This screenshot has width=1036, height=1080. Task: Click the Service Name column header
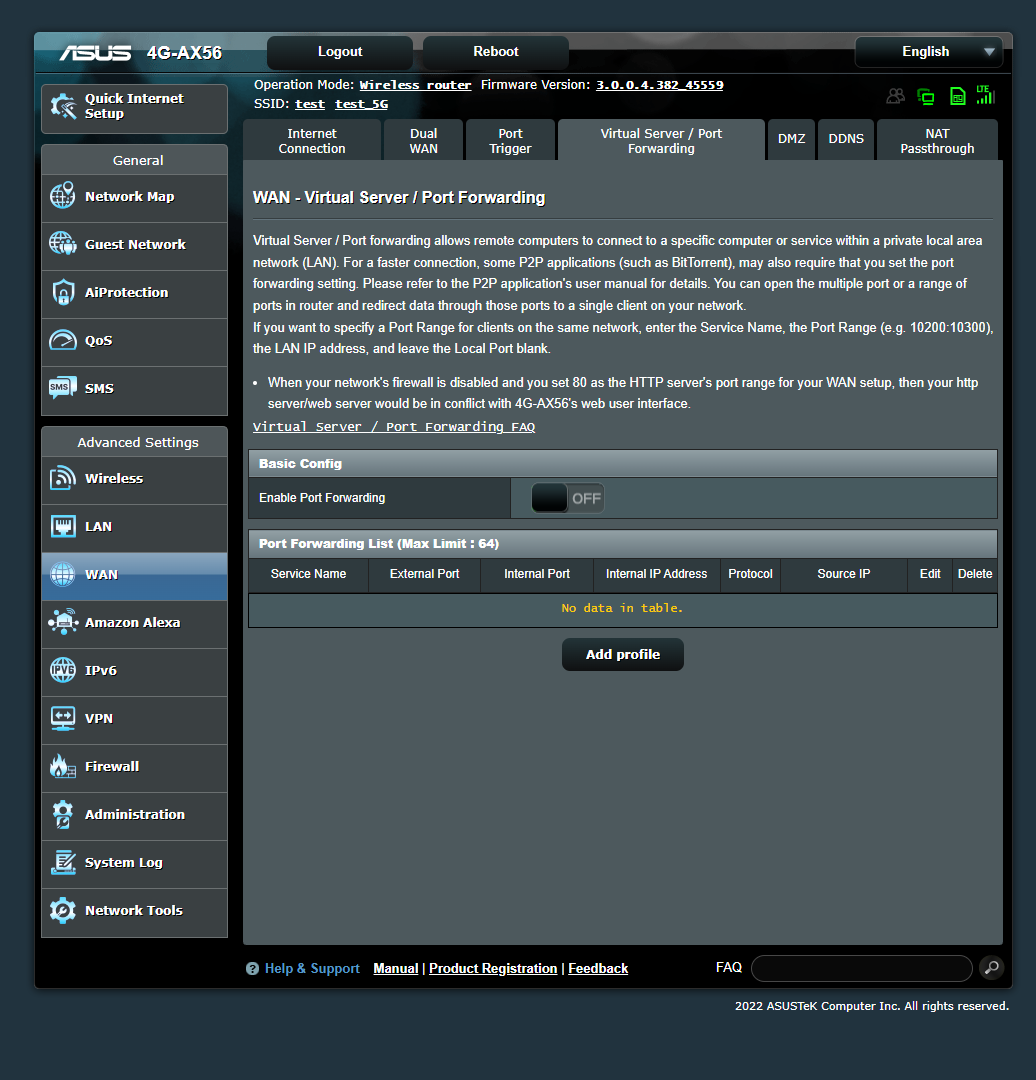coord(309,574)
